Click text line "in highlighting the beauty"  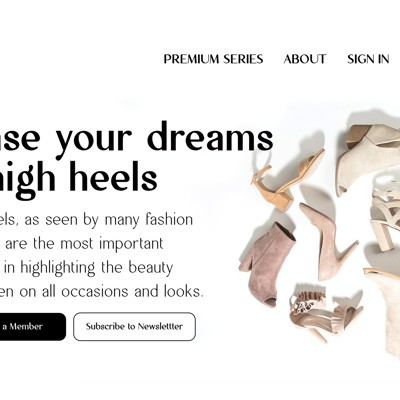88,268
